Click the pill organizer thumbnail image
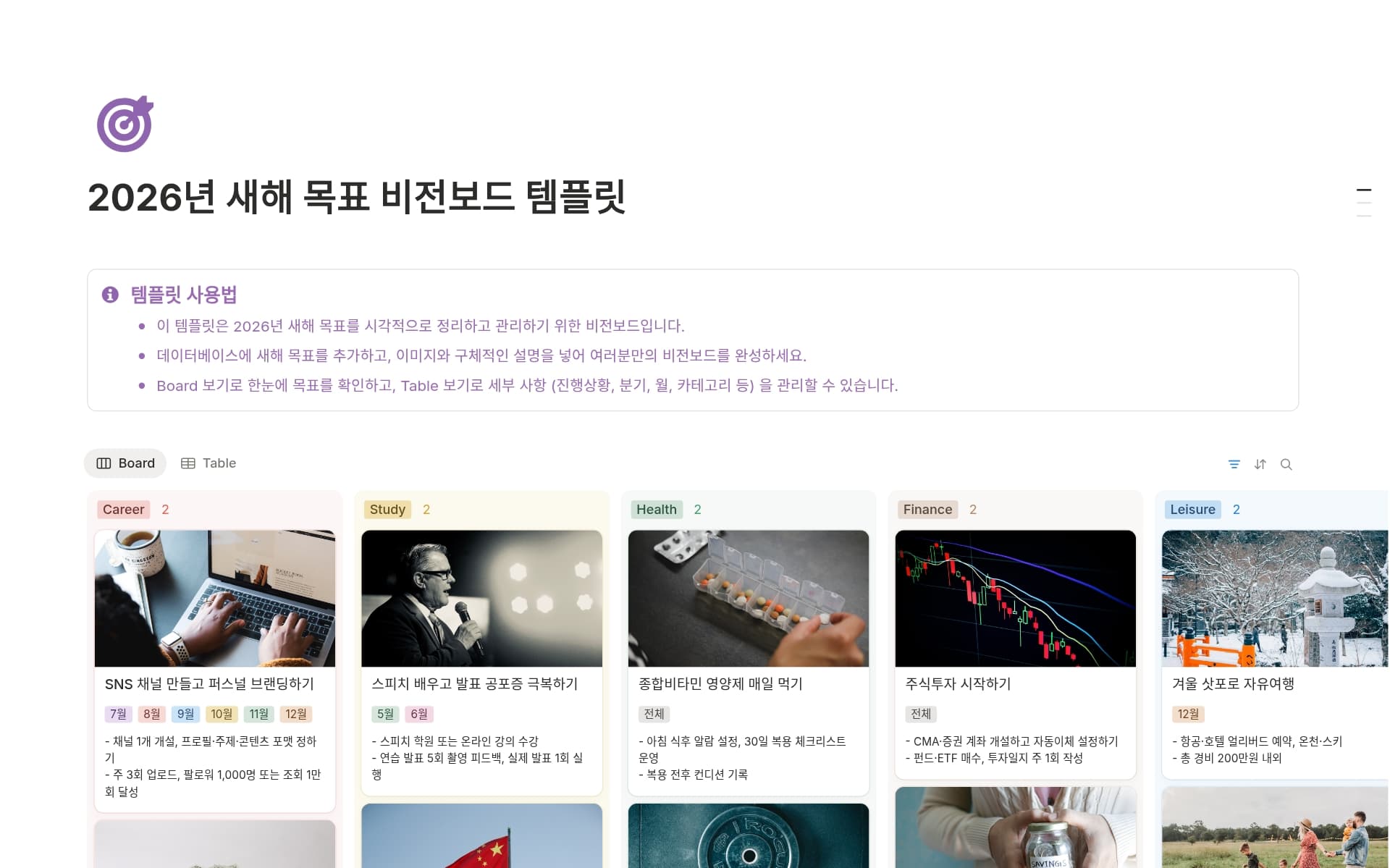Viewport: 1390px width, 868px height. 749,599
